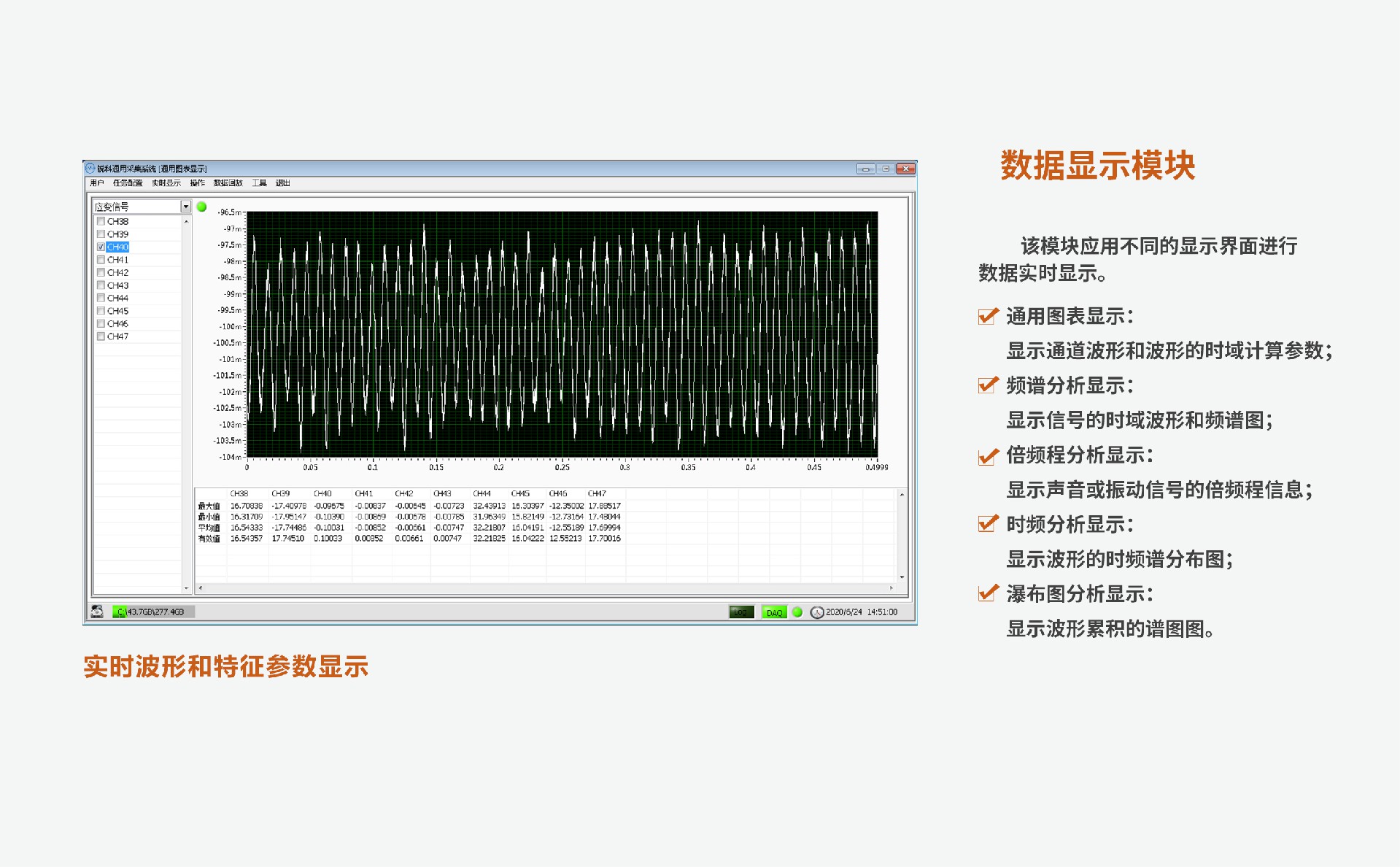Click channel list scroll-up arrow
1400x867 pixels.
[x=186, y=221]
